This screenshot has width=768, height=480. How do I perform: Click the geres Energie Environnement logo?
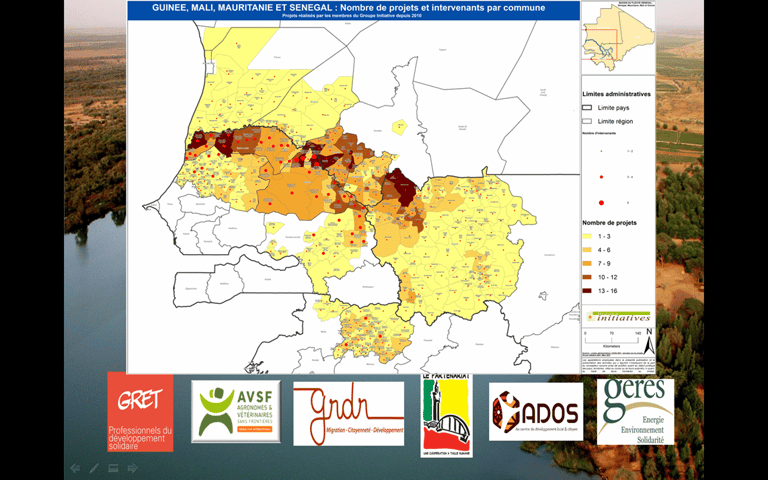tap(635, 411)
